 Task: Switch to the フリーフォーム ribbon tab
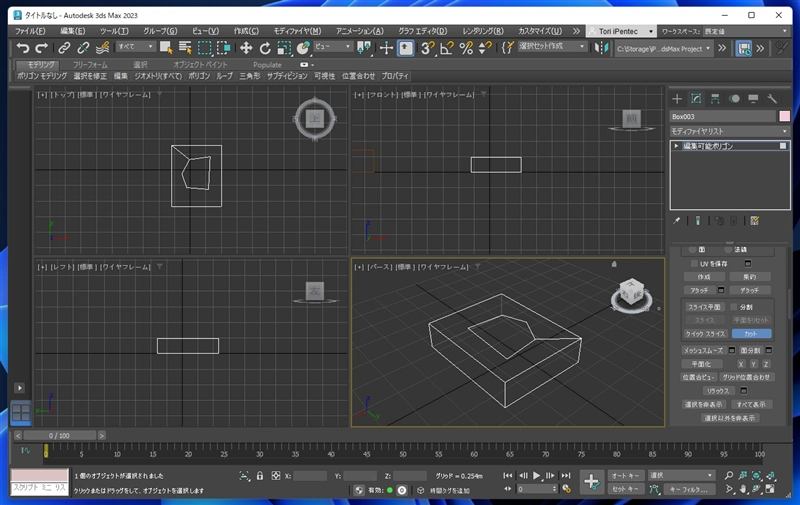[90, 65]
